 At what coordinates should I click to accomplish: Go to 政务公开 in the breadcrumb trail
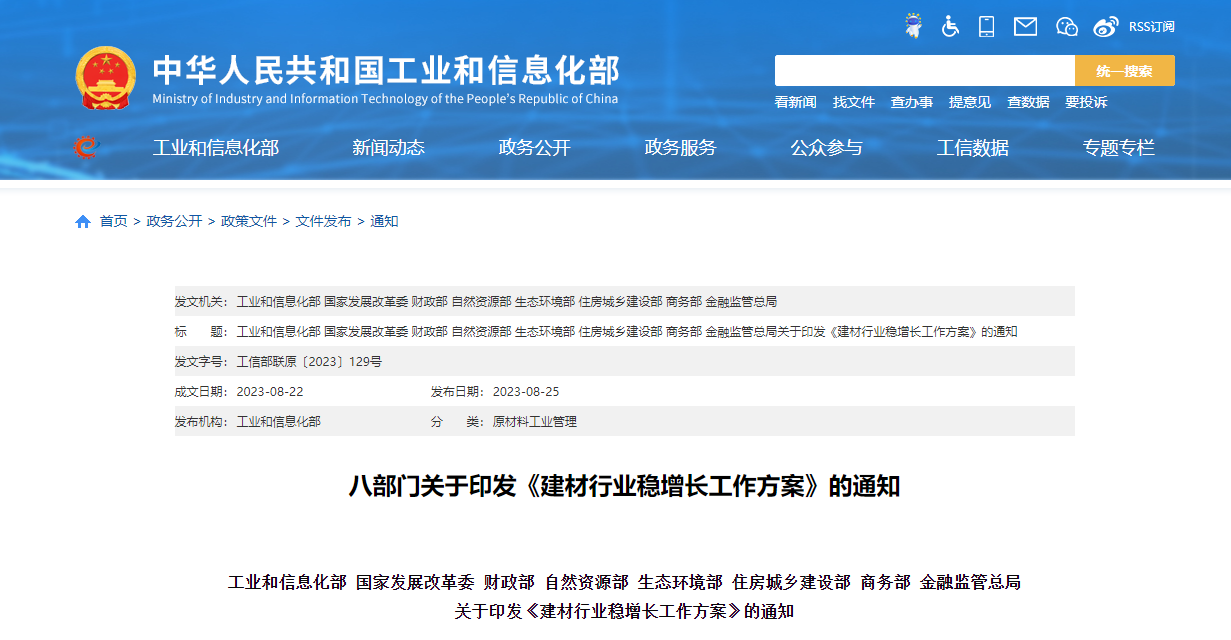coord(174,221)
